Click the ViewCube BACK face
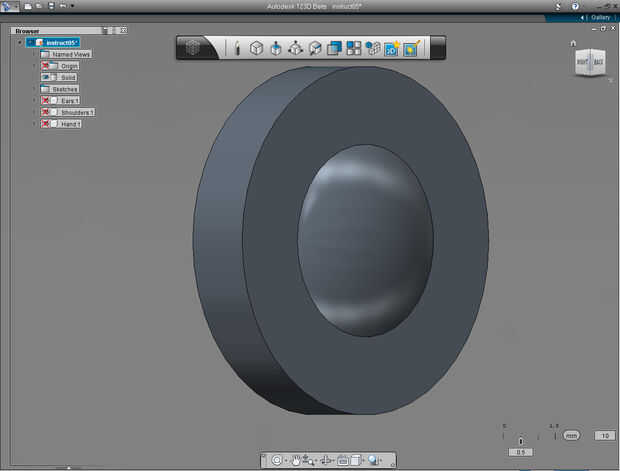Viewport: 620px width, 471px height. tap(597, 63)
